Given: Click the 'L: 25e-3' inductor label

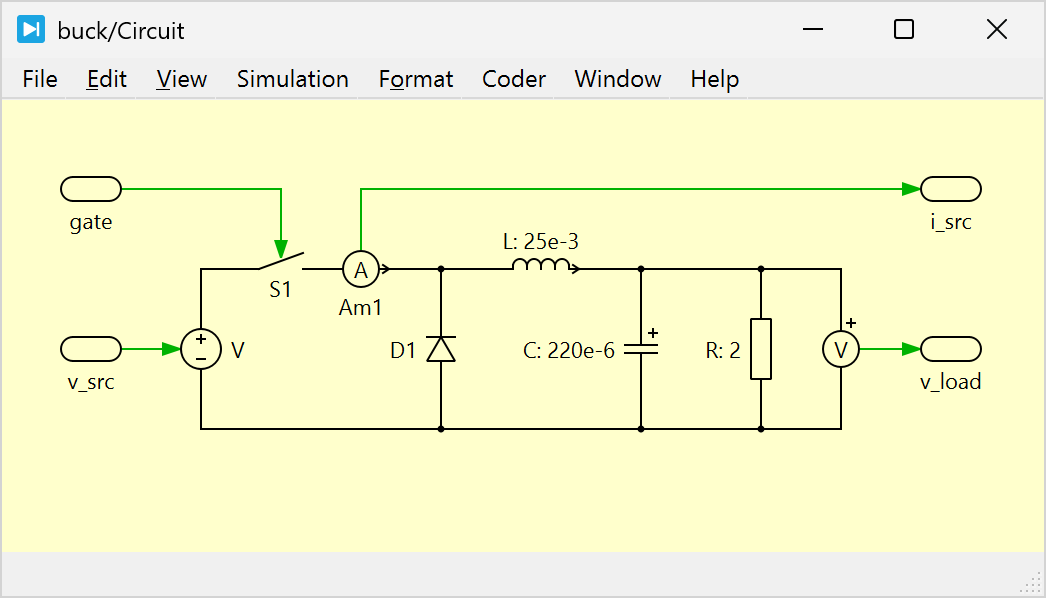Looking at the screenshot, I should pos(540,241).
